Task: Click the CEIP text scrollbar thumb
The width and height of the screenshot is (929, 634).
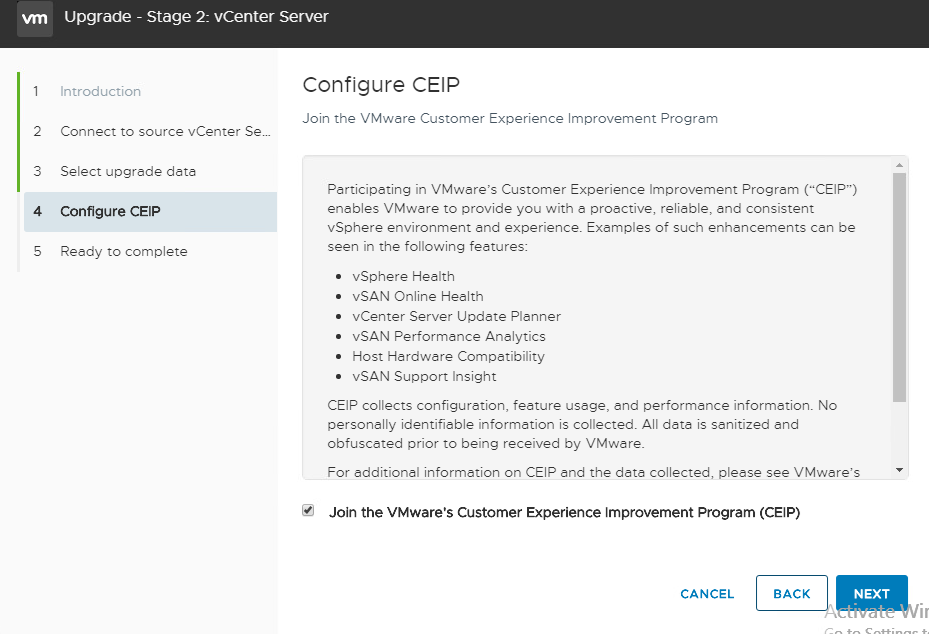Action: point(899,287)
